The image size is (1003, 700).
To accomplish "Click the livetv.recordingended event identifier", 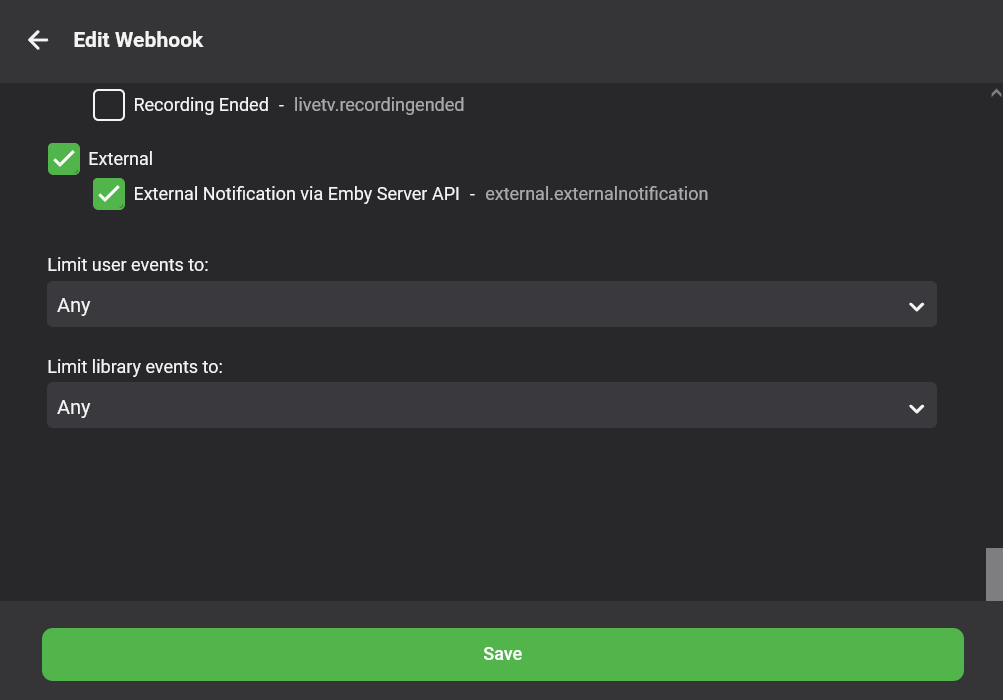I will [378, 104].
